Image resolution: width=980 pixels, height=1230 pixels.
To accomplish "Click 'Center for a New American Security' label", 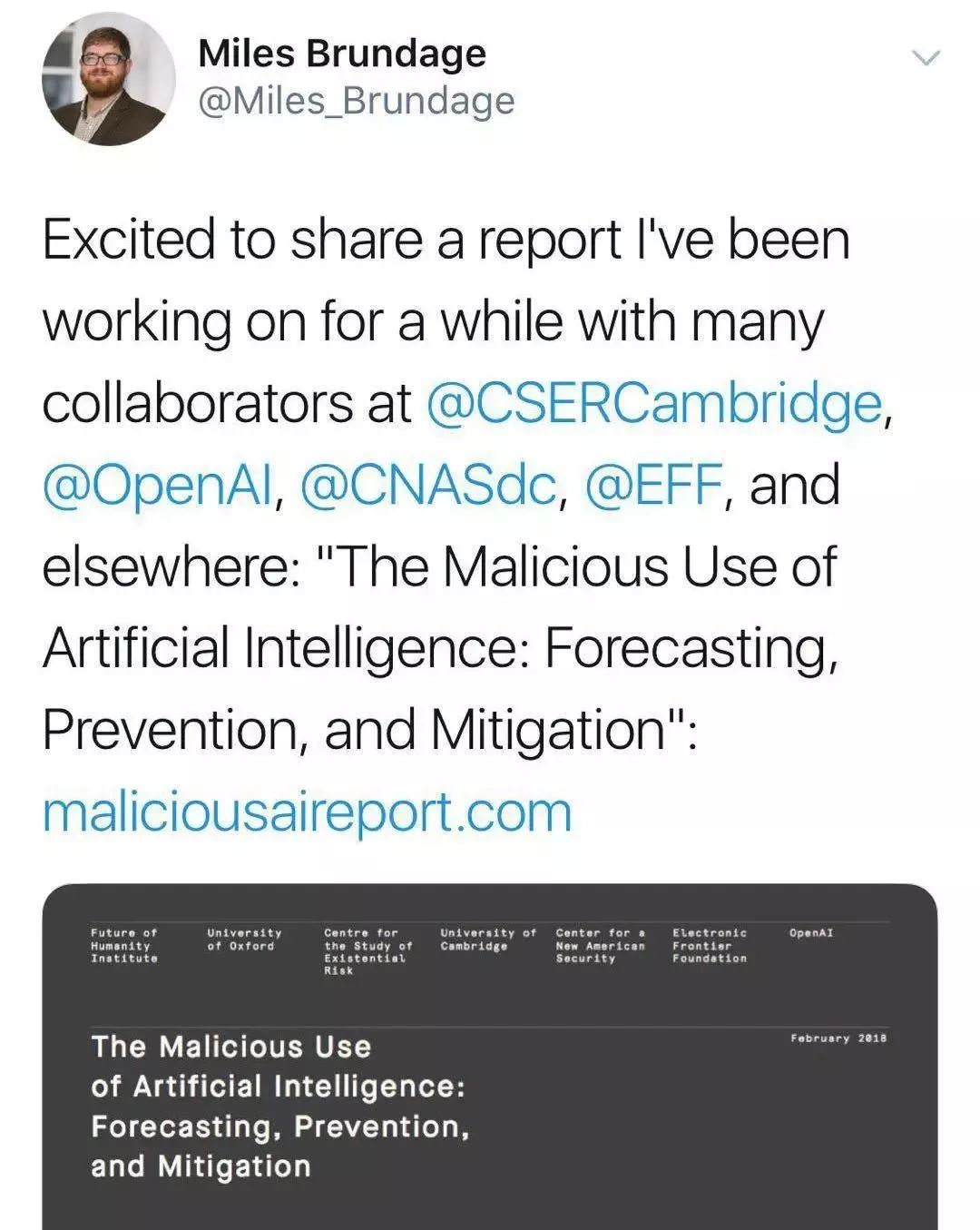I will 600,945.
